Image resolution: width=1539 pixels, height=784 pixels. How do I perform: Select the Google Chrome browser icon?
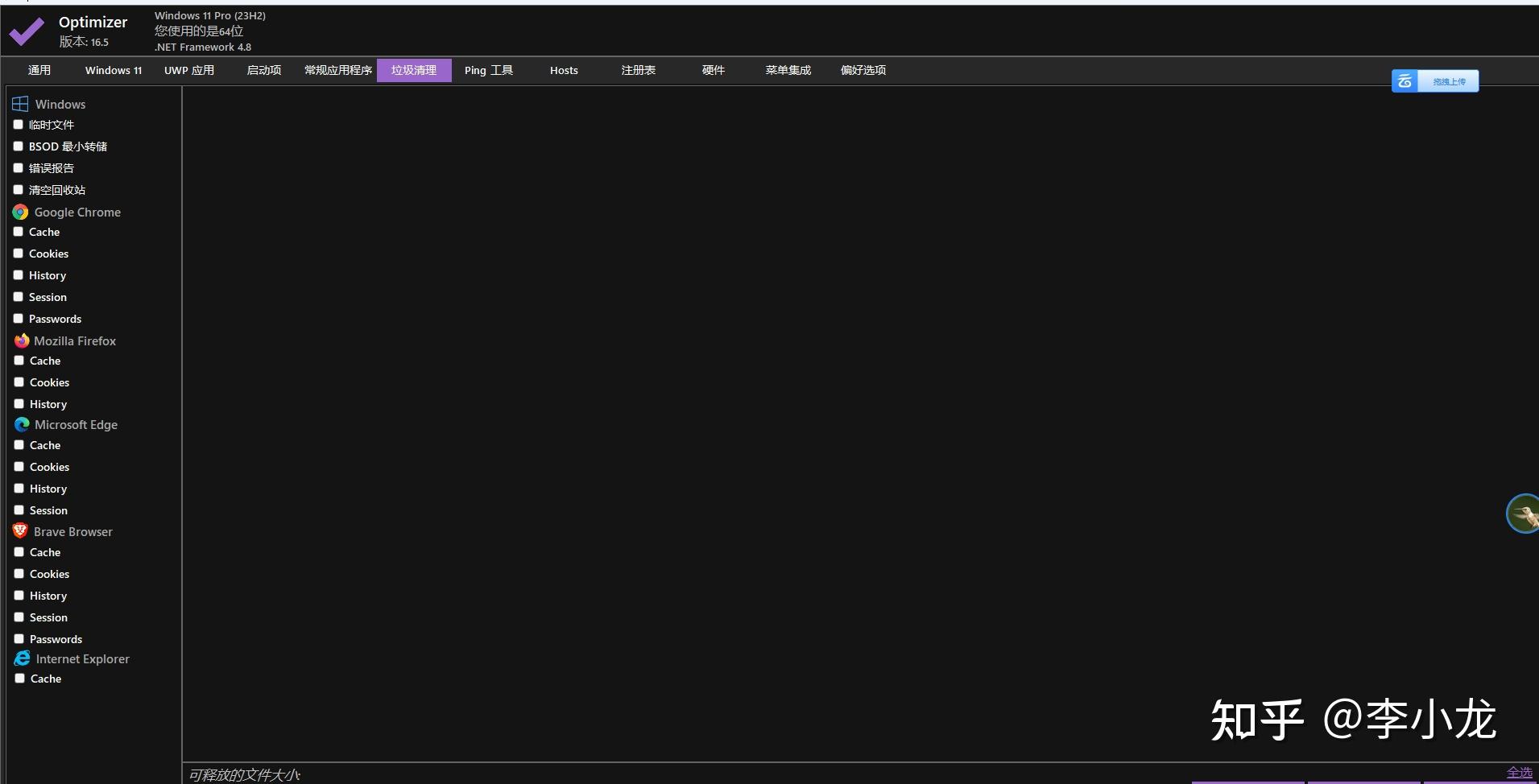[19, 212]
